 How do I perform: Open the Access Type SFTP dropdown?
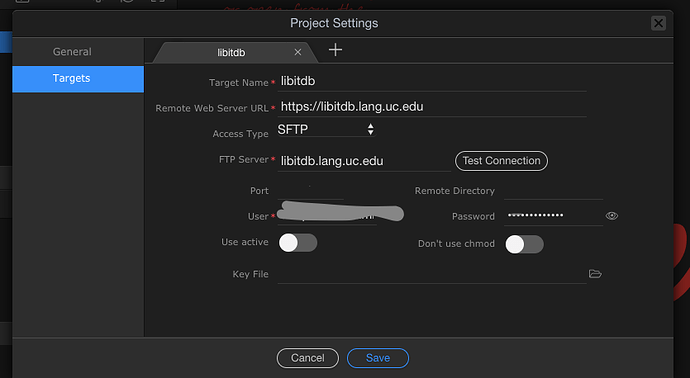coord(326,129)
